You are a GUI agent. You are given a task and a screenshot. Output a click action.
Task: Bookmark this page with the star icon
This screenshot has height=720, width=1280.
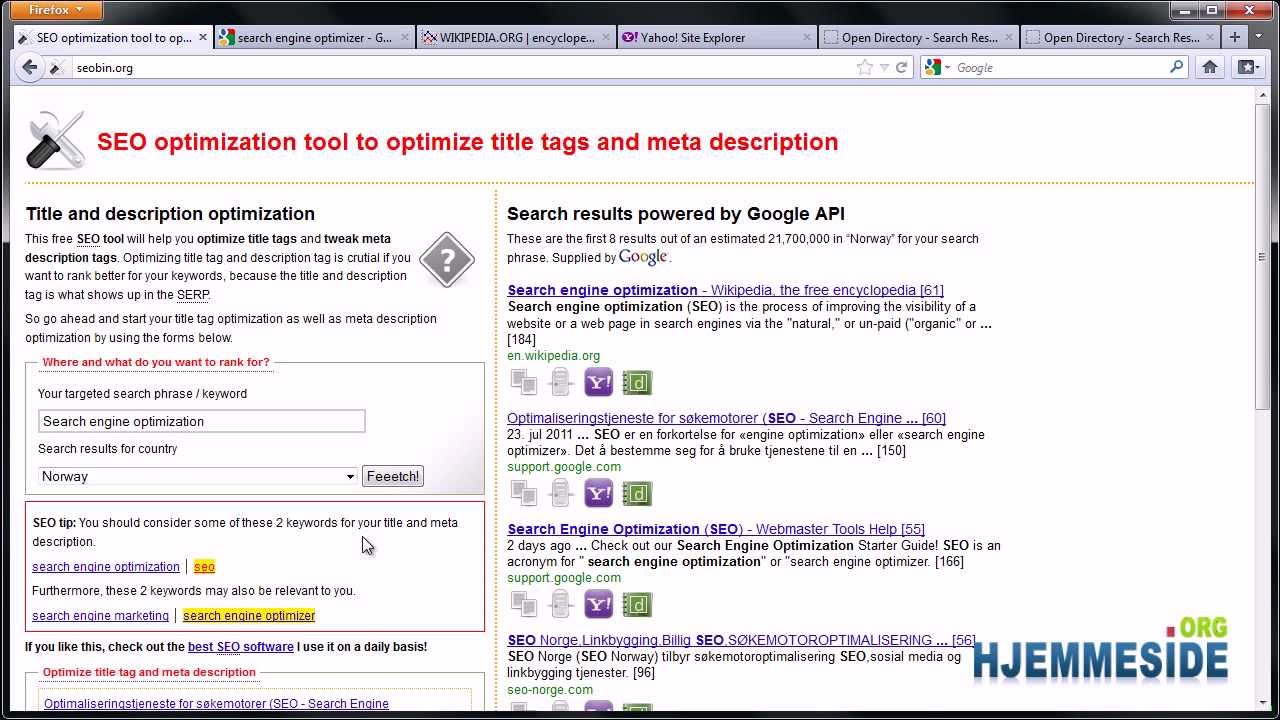tap(865, 68)
